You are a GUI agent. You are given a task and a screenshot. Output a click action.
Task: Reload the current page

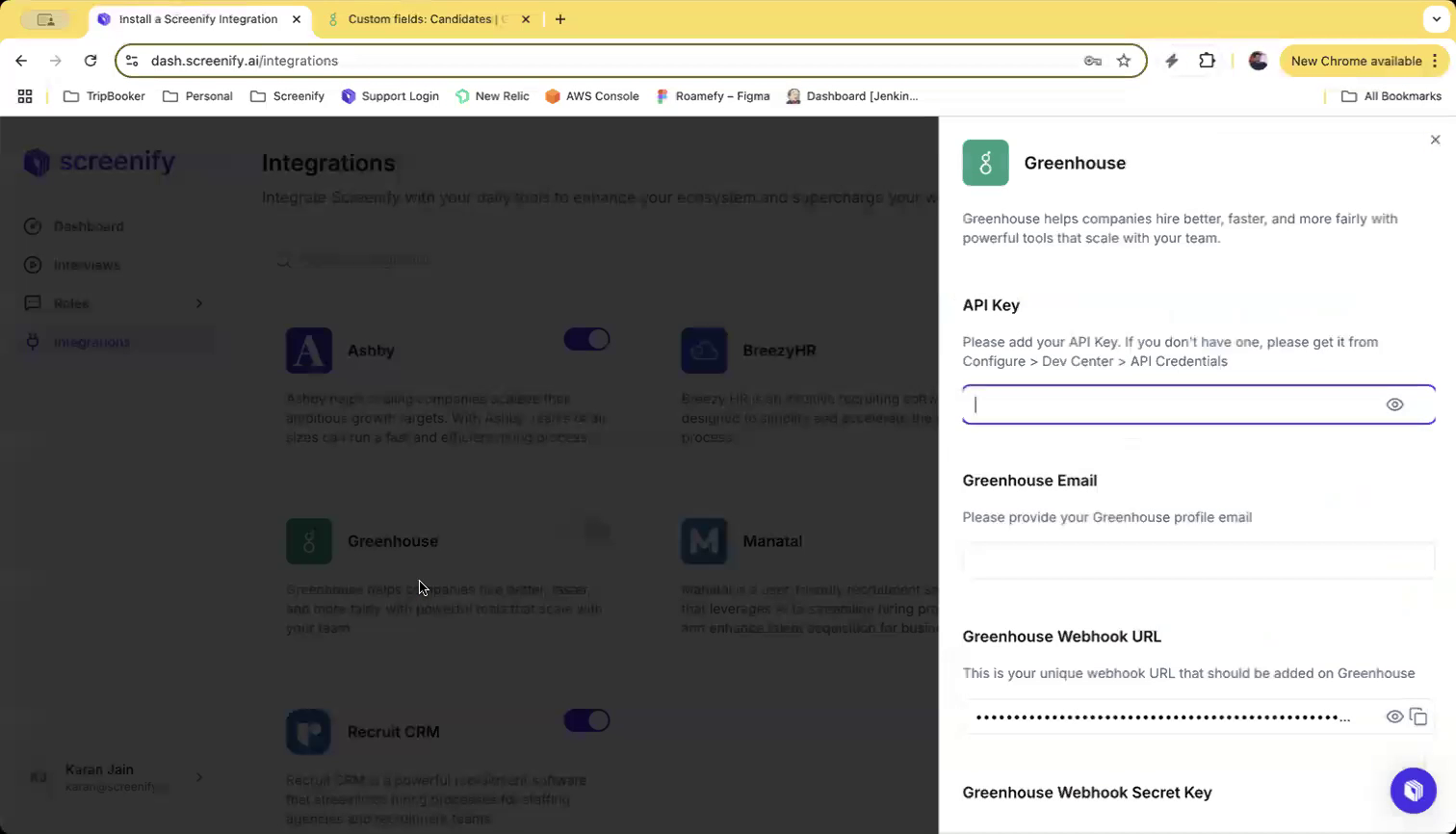(91, 61)
